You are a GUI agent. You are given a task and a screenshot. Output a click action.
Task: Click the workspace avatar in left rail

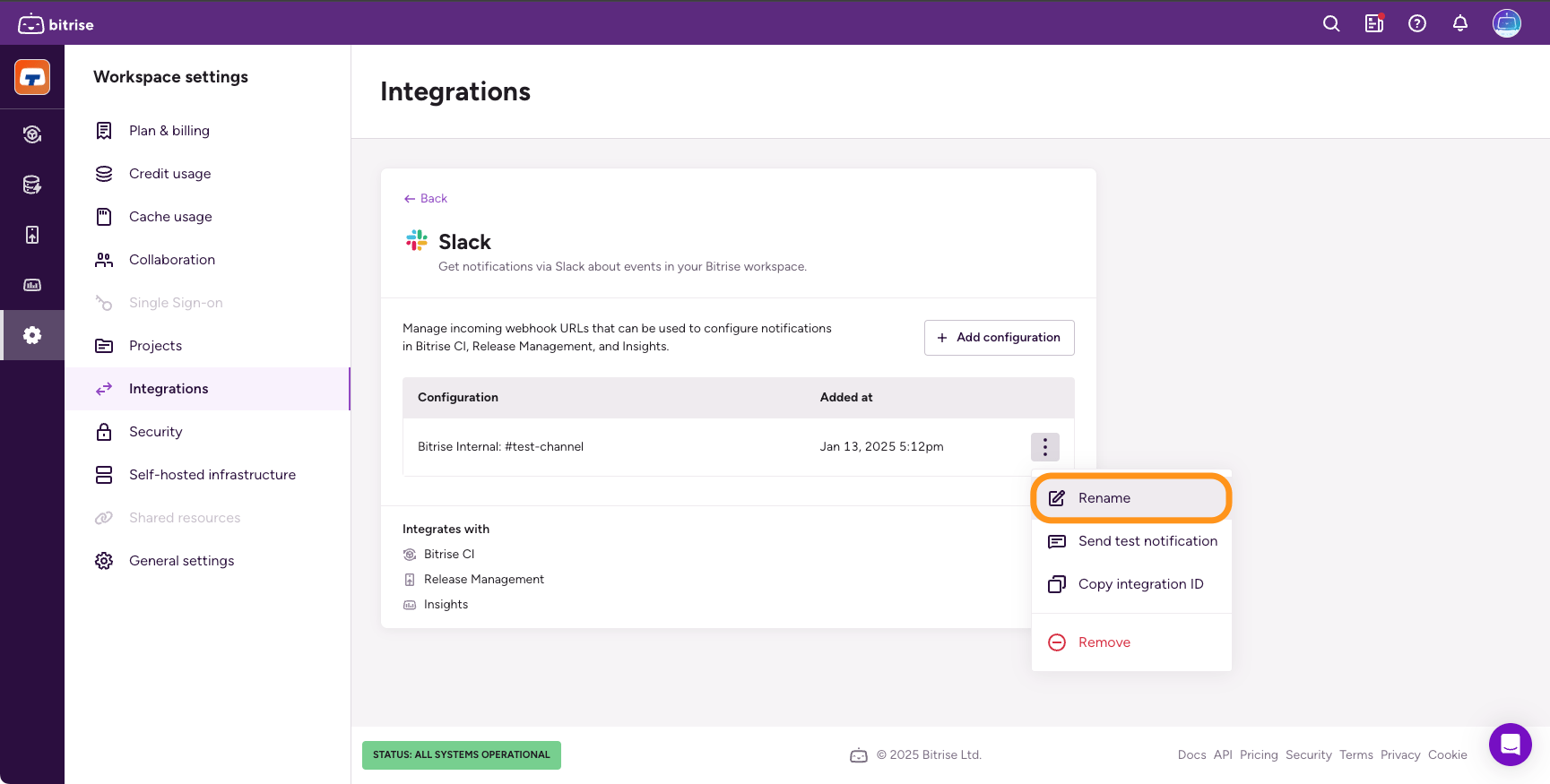[32, 77]
